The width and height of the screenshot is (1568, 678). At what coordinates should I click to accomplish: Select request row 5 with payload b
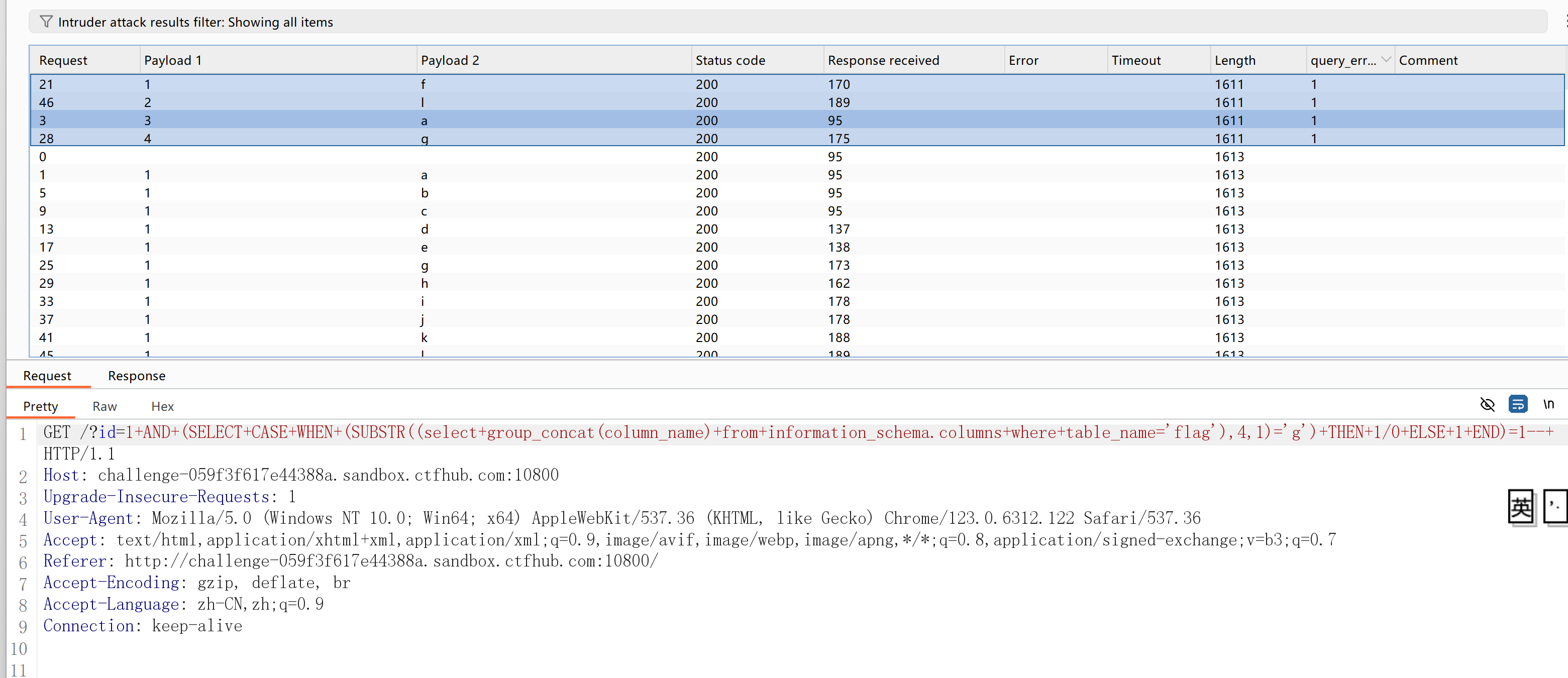797,192
